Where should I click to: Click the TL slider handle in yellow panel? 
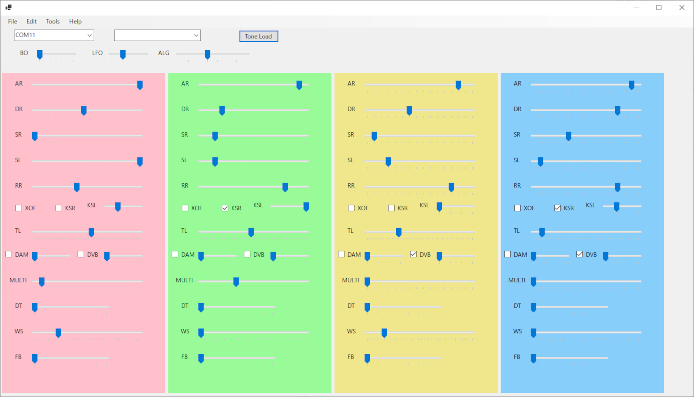click(399, 232)
